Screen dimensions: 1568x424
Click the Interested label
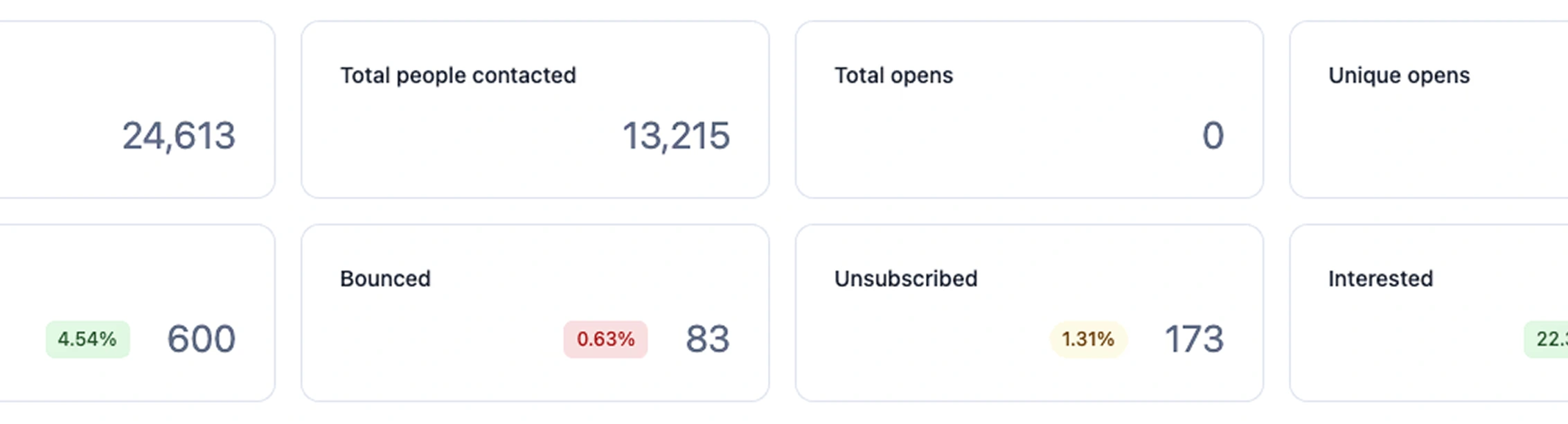pyautogui.click(x=1380, y=279)
